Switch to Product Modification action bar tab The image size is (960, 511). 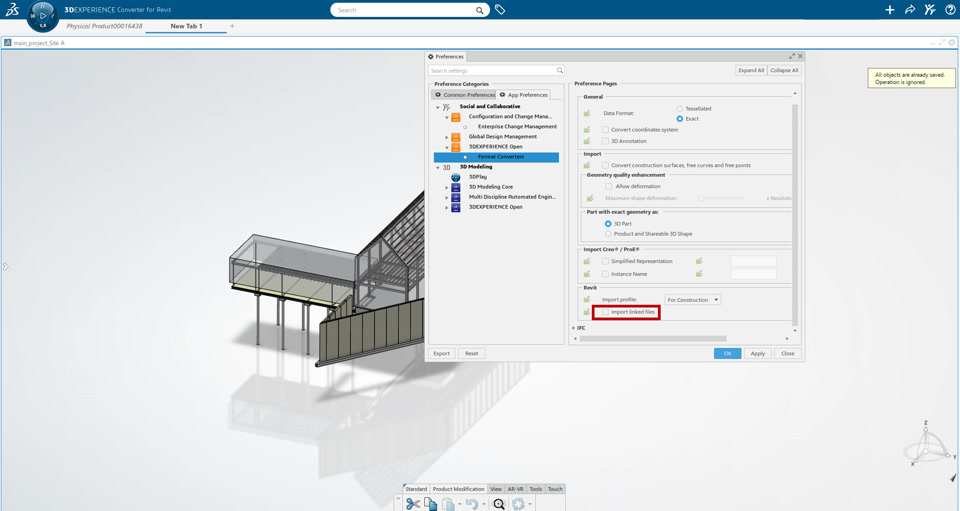tap(459, 489)
